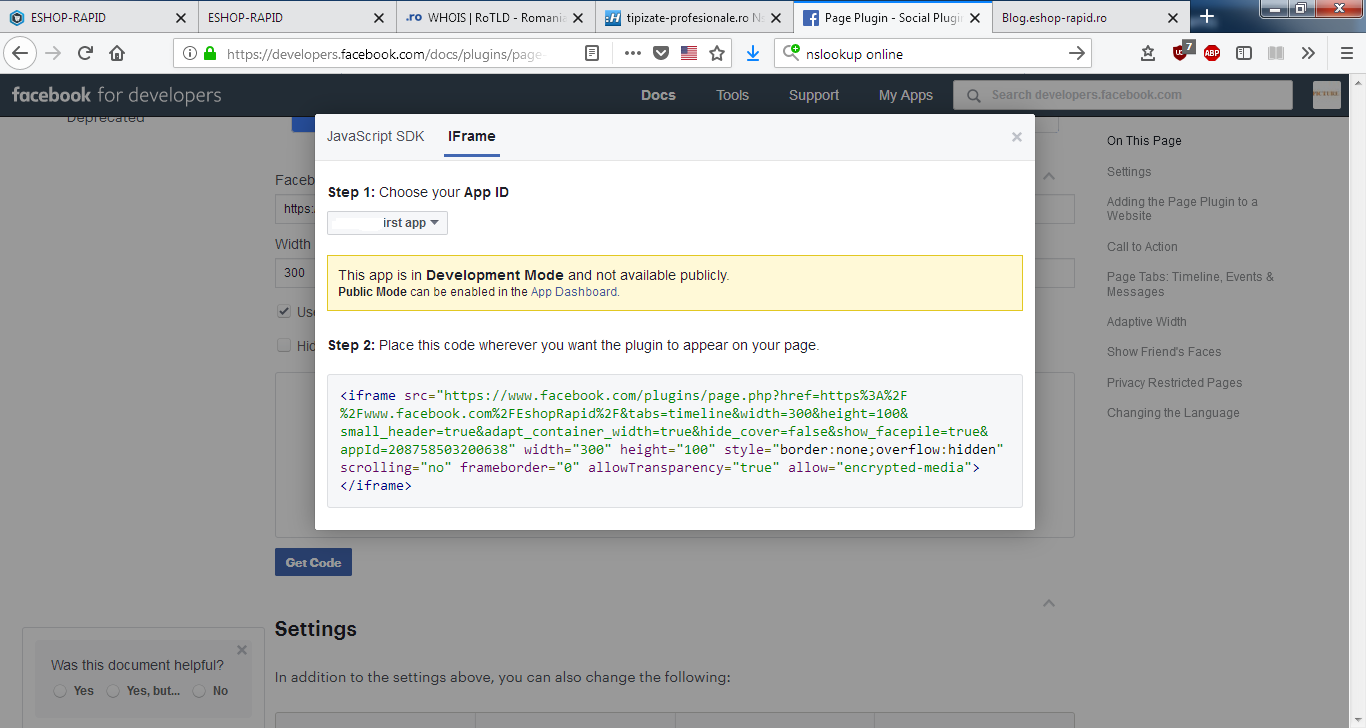The width and height of the screenshot is (1366, 728).
Task: Open the My Apps menu
Action: click(x=906, y=95)
